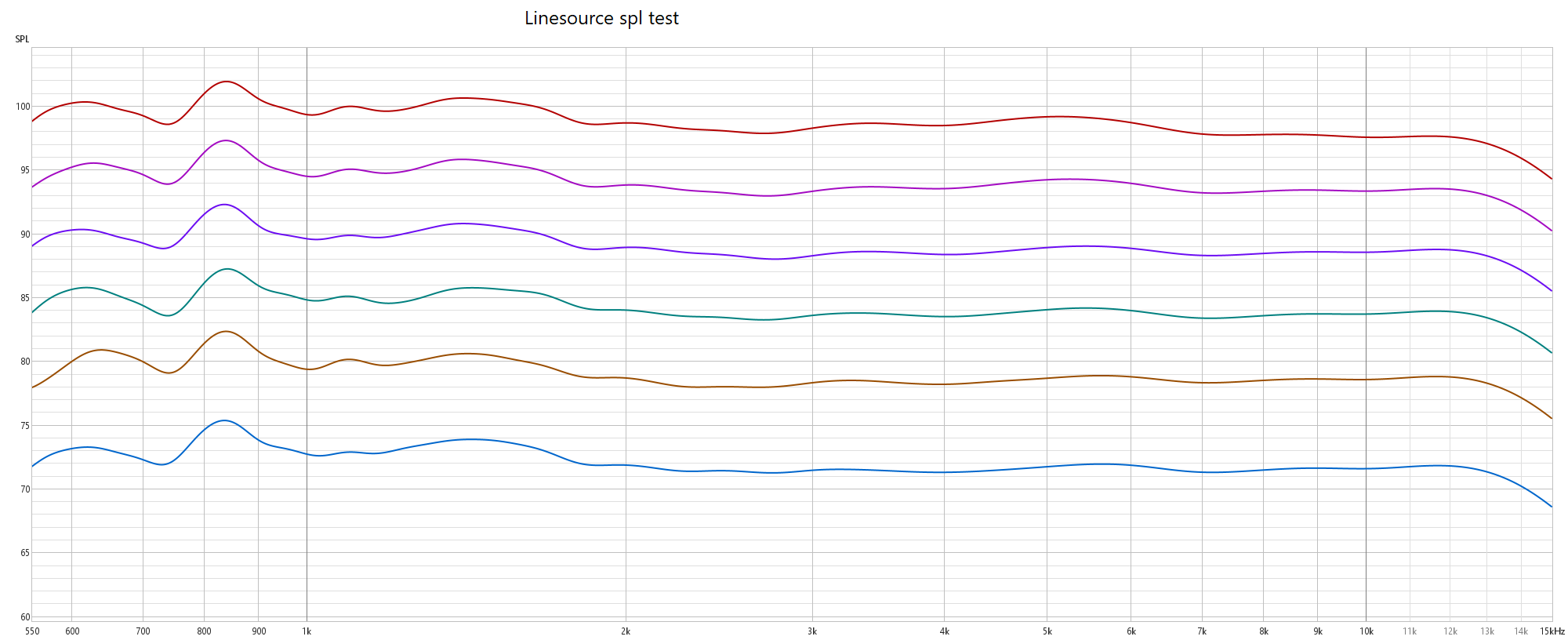Click the 'Linesource spl test' graph title
Screen dimensions: 1568x640
point(601,18)
